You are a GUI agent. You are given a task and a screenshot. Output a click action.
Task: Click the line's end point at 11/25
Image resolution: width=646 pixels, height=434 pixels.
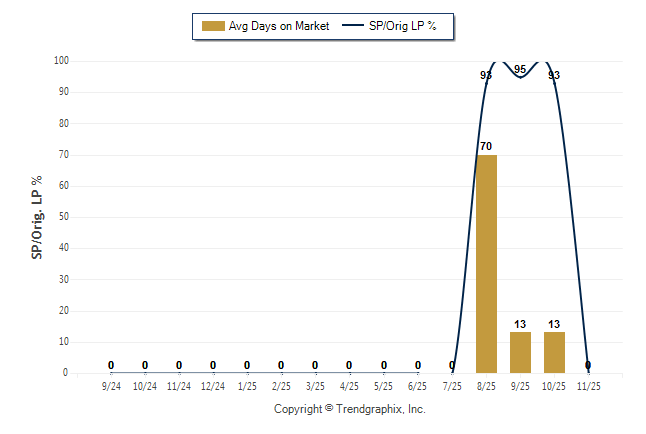[588, 366]
